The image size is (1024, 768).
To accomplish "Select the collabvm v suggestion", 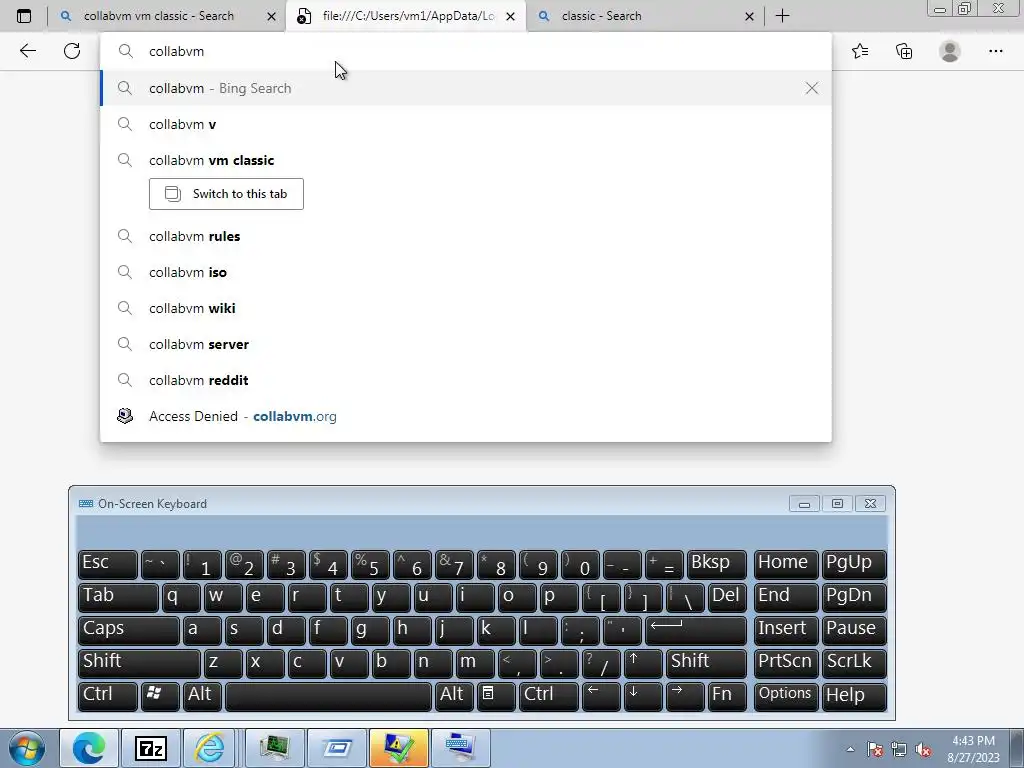I will pos(466,124).
